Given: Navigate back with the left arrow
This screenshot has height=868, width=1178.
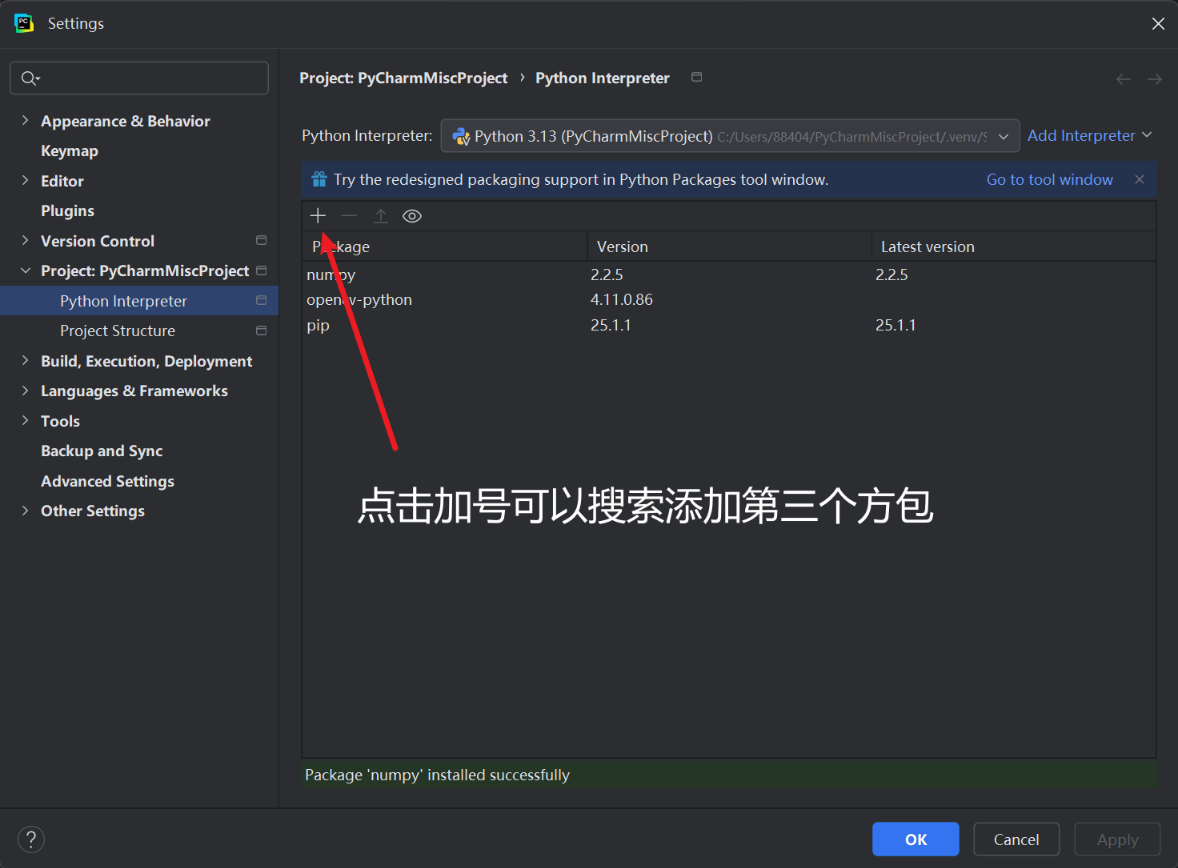Looking at the screenshot, I should (1123, 79).
